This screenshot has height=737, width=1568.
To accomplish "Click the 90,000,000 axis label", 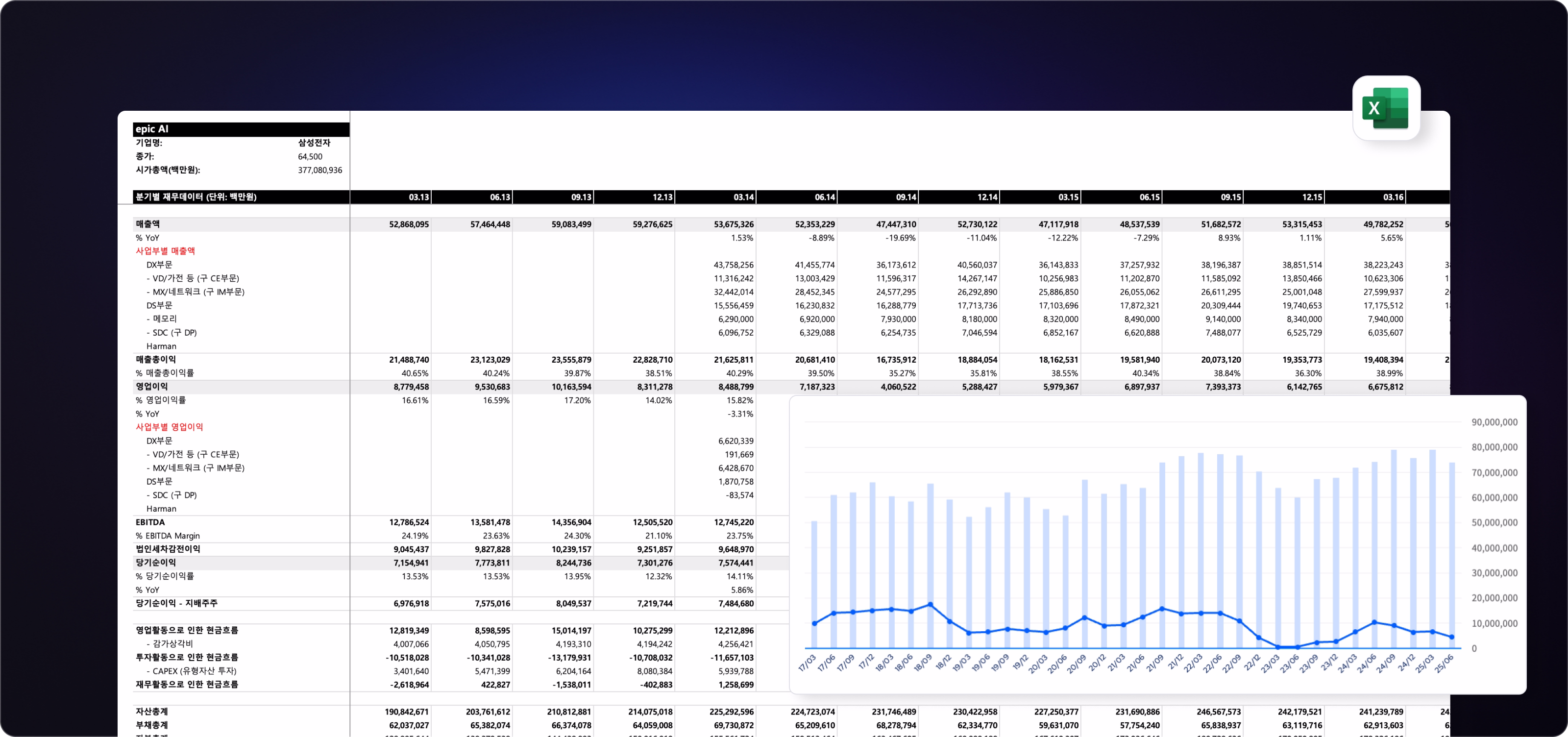I will click(x=1494, y=422).
